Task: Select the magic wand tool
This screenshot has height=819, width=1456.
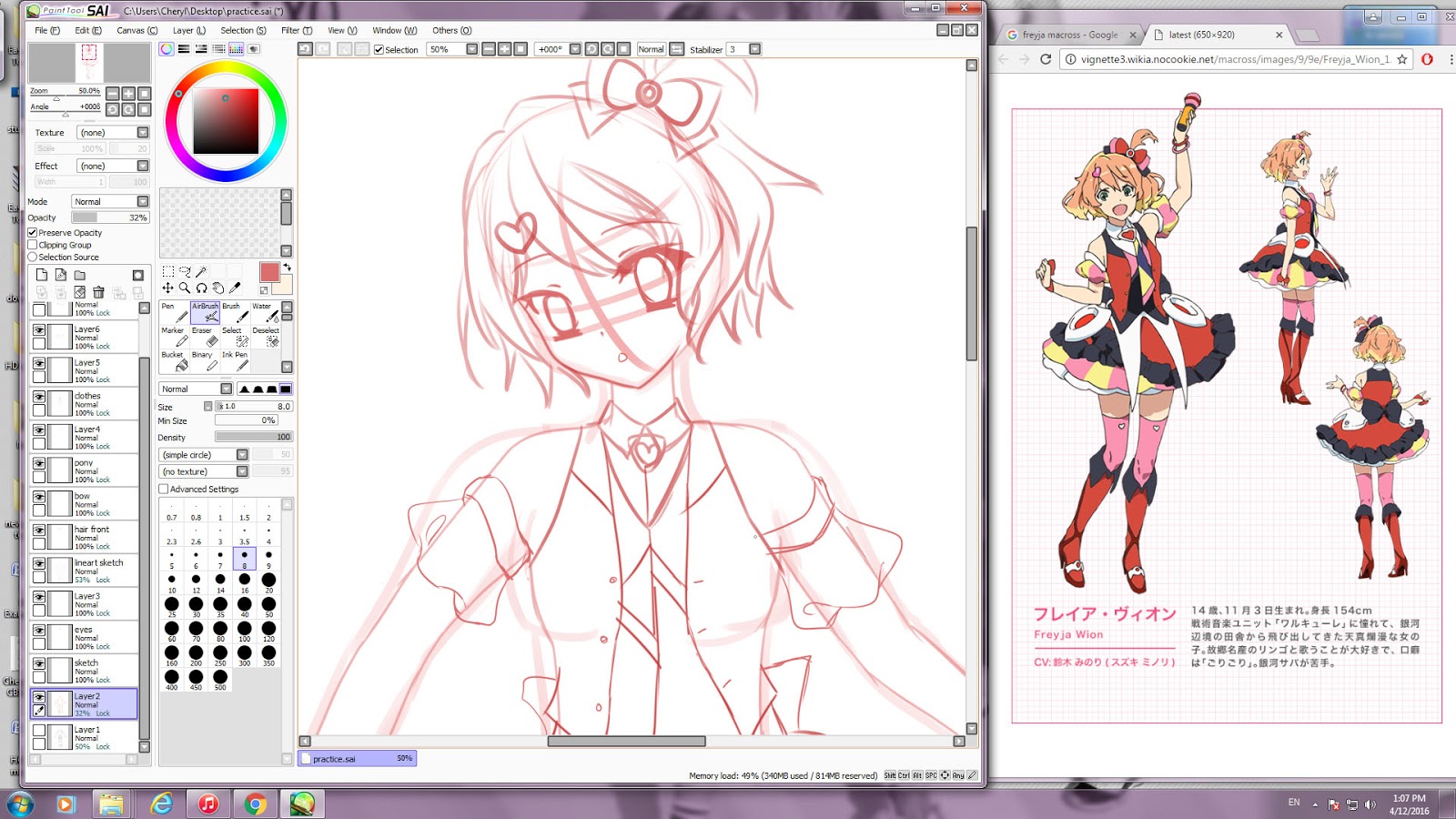Action: click(x=201, y=271)
